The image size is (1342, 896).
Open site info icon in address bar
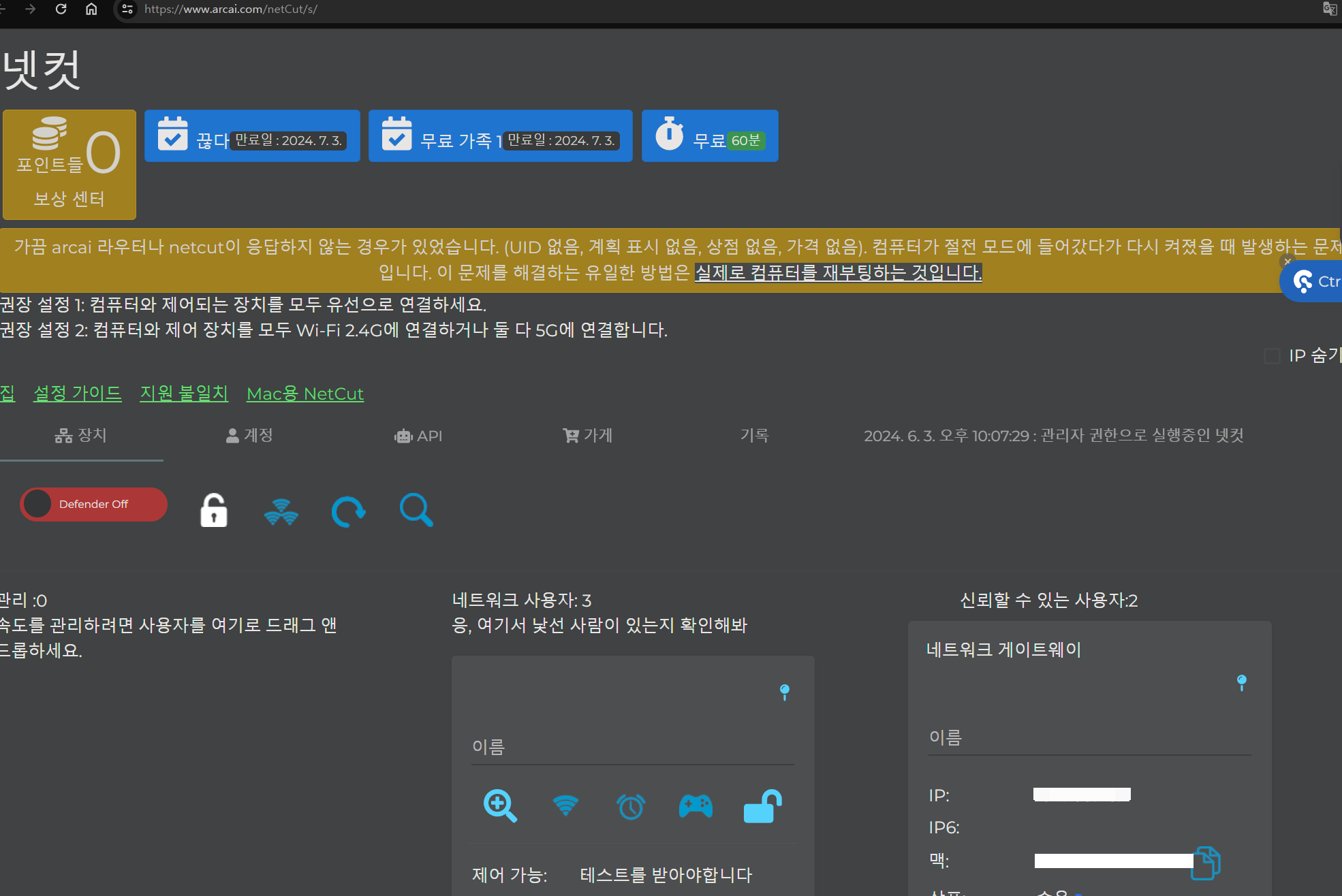pos(127,9)
